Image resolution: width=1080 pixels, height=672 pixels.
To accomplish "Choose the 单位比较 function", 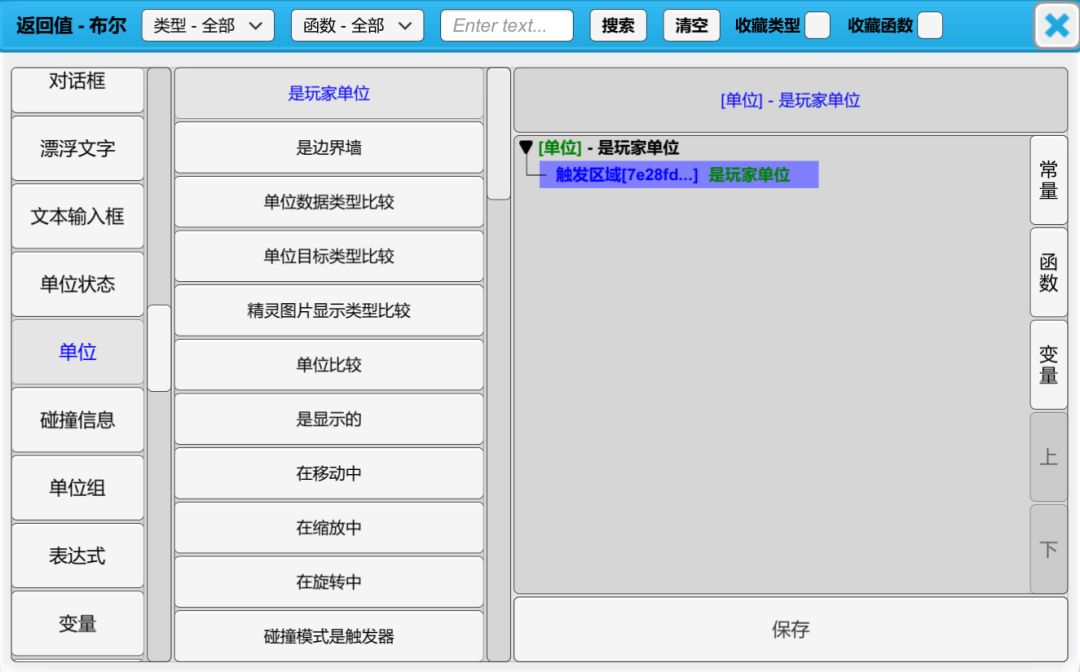I will [329, 365].
